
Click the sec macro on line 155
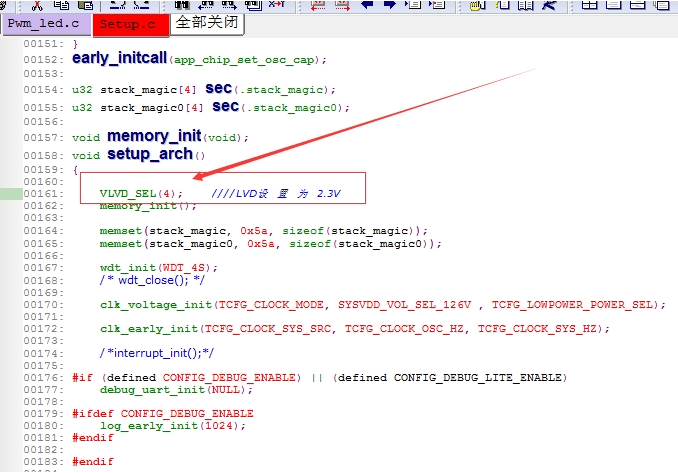(x=225, y=106)
